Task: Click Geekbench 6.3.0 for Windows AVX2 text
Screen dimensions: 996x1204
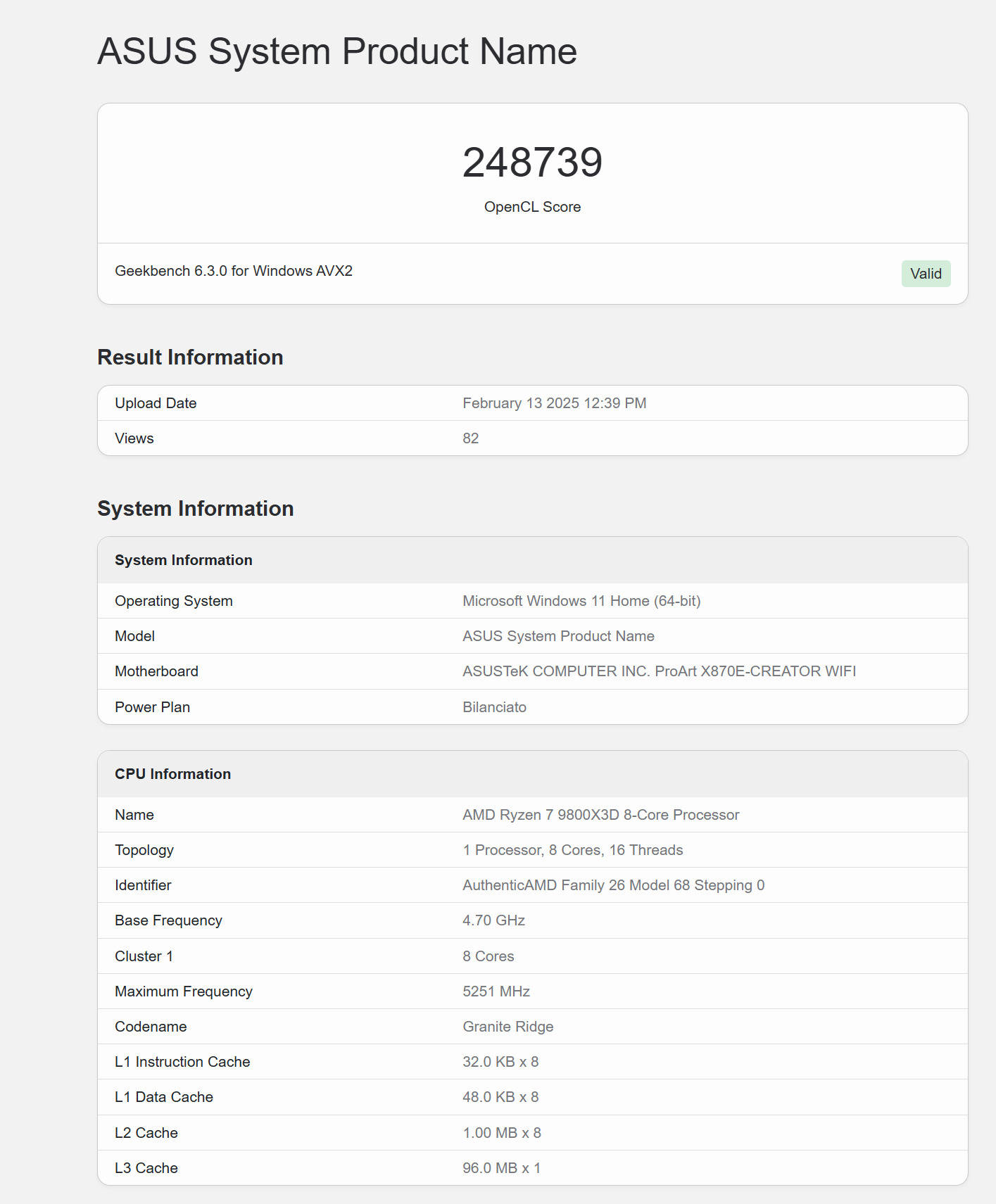Action: (x=233, y=271)
